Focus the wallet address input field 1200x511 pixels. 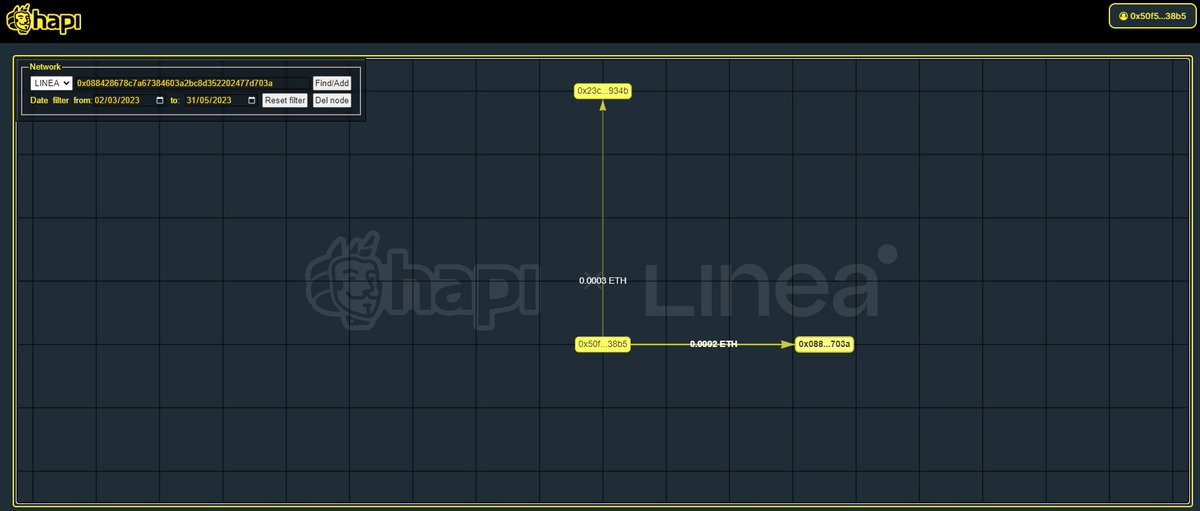coord(192,83)
